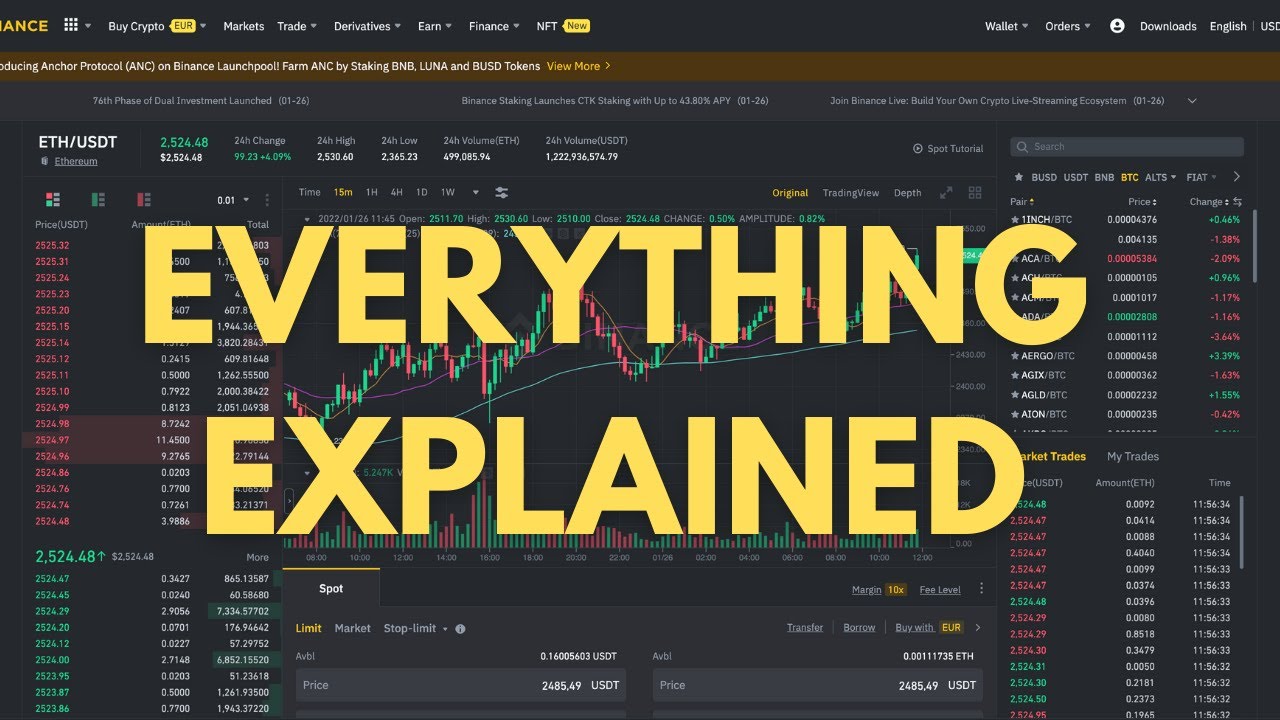Select the 1D chart interval

point(422,192)
